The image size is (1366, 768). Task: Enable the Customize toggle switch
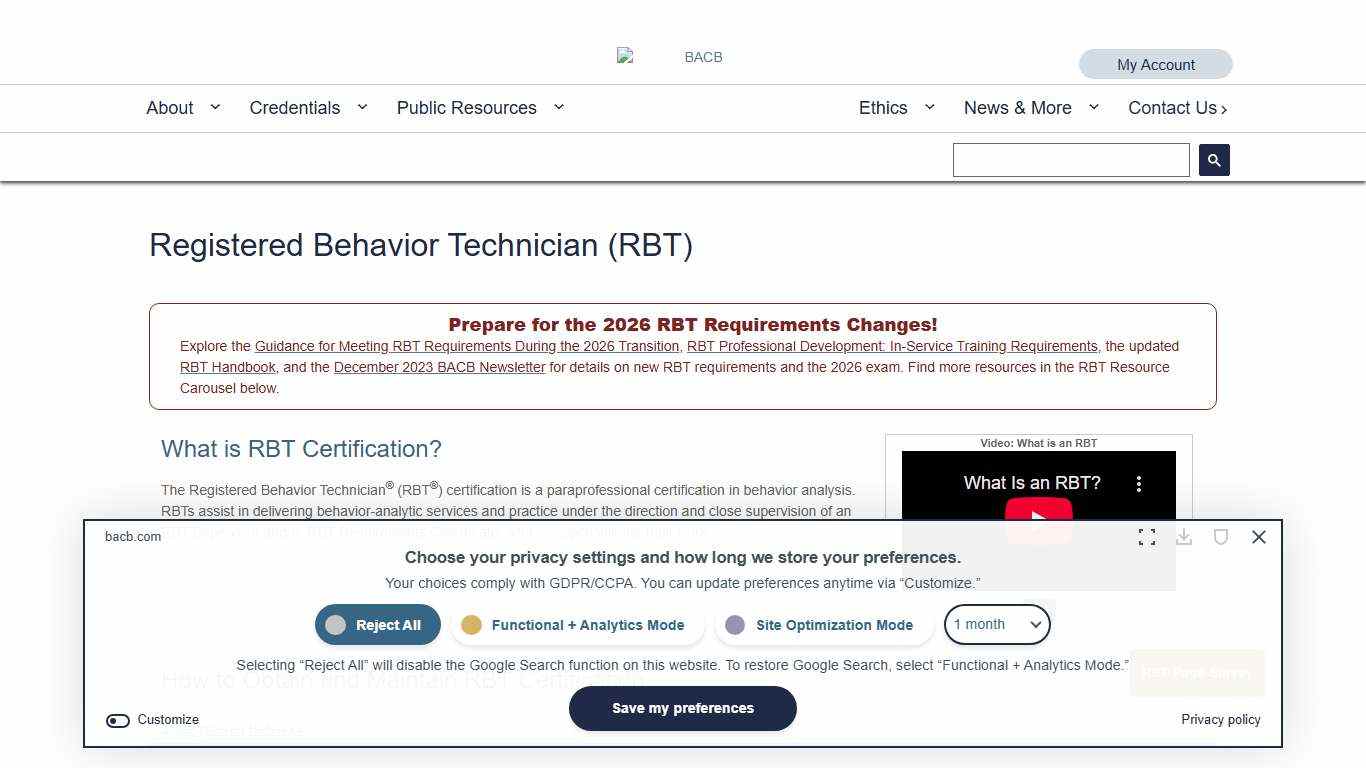(x=118, y=720)
